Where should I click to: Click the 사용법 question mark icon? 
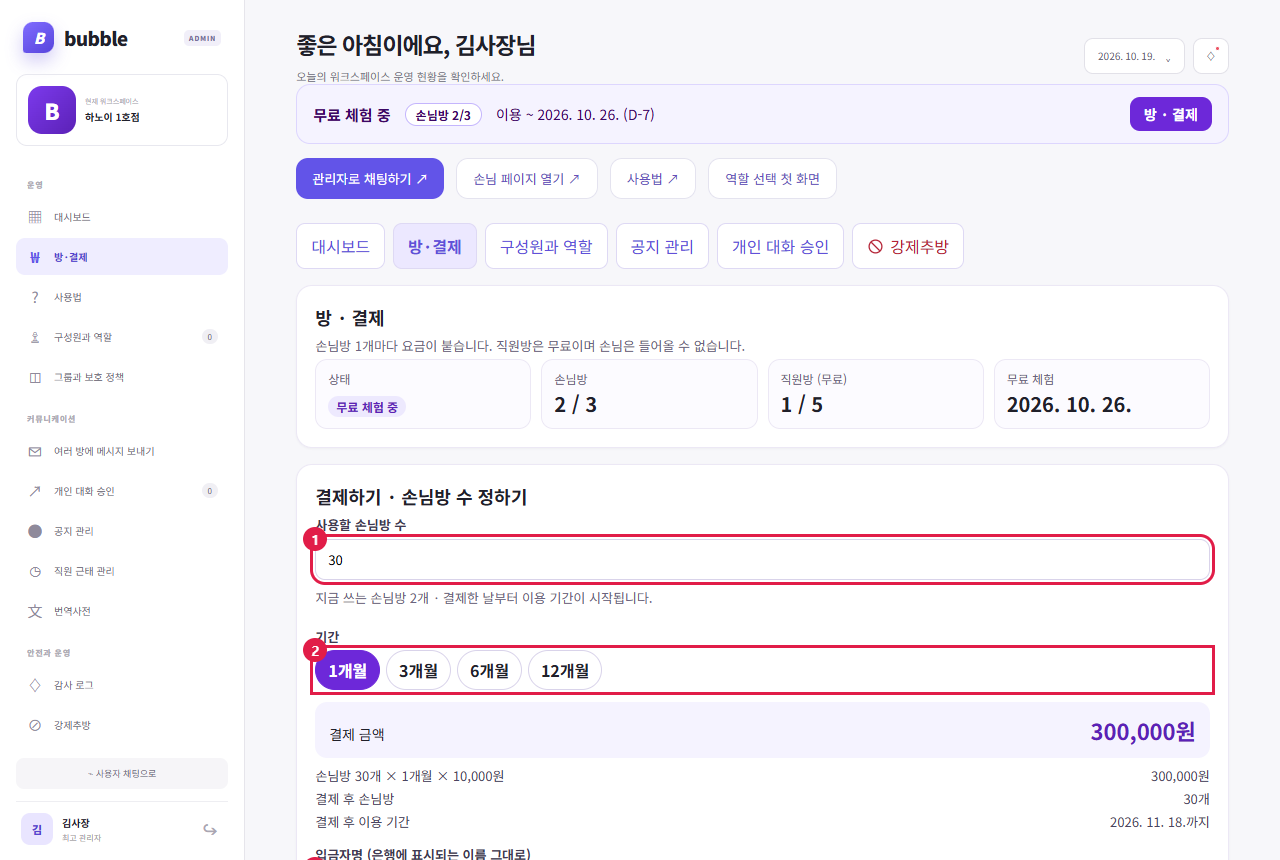pos(35,297)
